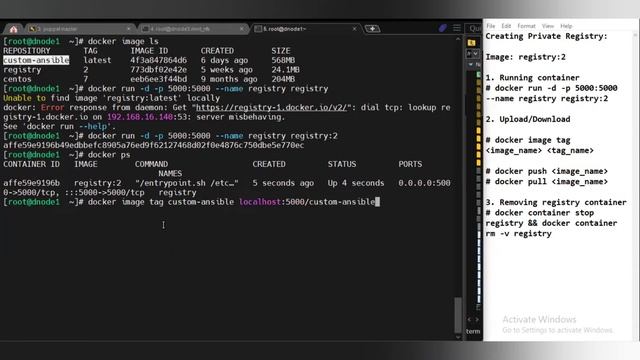640x360 pixels.
Task: Click '# docker image tag' line in Notepad
Action: click(x=528, y=140)
